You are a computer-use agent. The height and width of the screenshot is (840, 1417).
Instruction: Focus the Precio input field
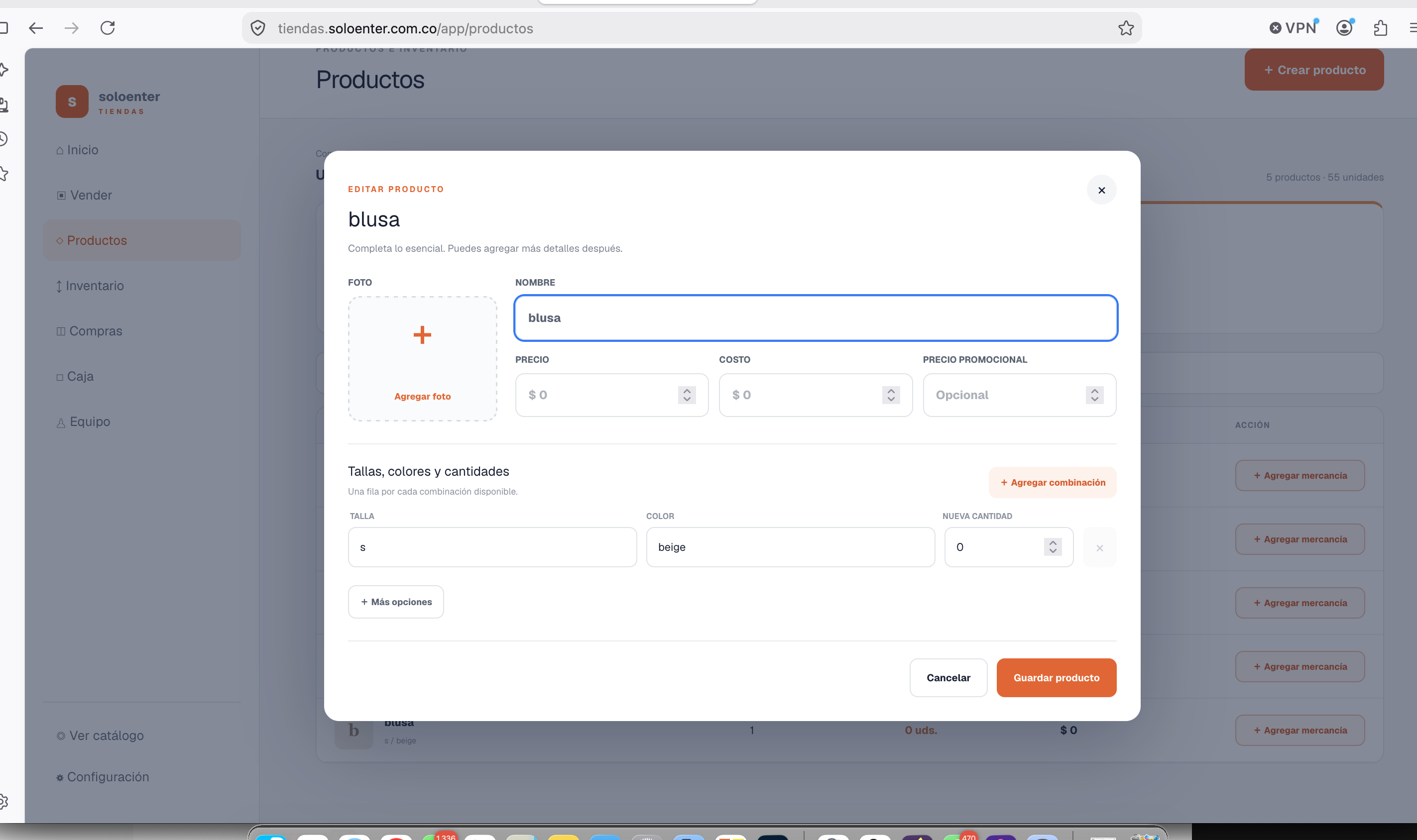coord(611,395)
